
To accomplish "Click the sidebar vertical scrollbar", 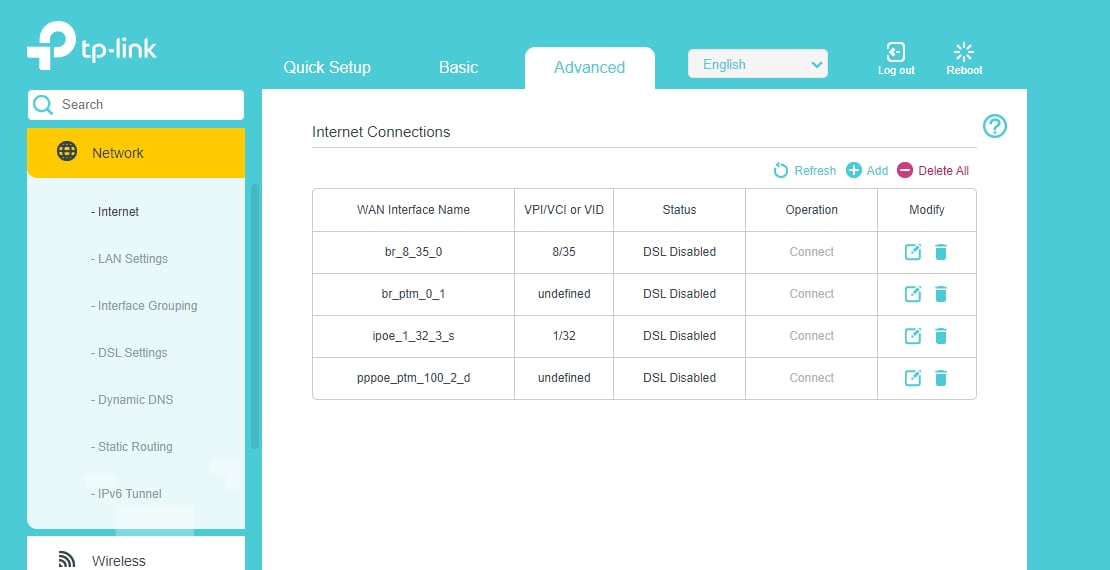I will pyautogui.click(x=255, y=316).
